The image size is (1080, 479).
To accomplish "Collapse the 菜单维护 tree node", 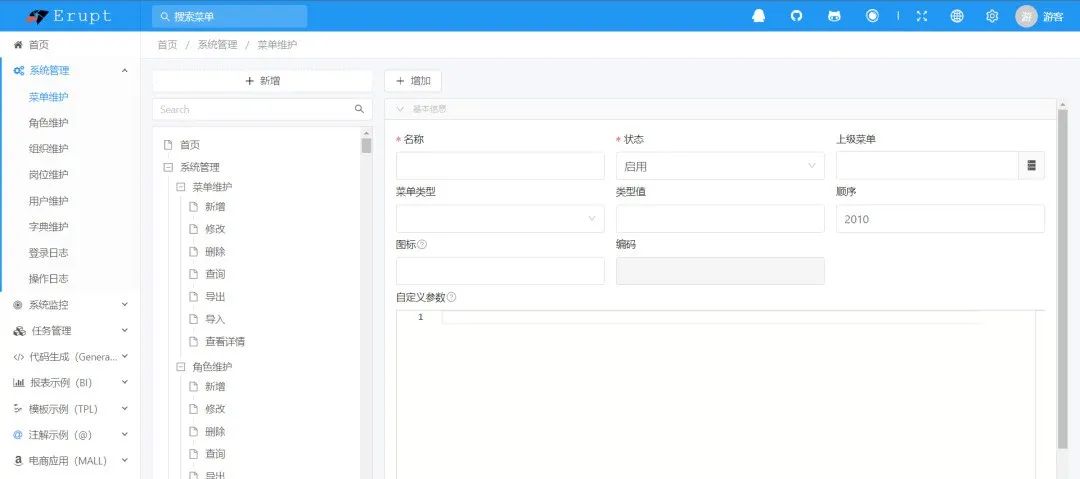I will coord(180,187).
